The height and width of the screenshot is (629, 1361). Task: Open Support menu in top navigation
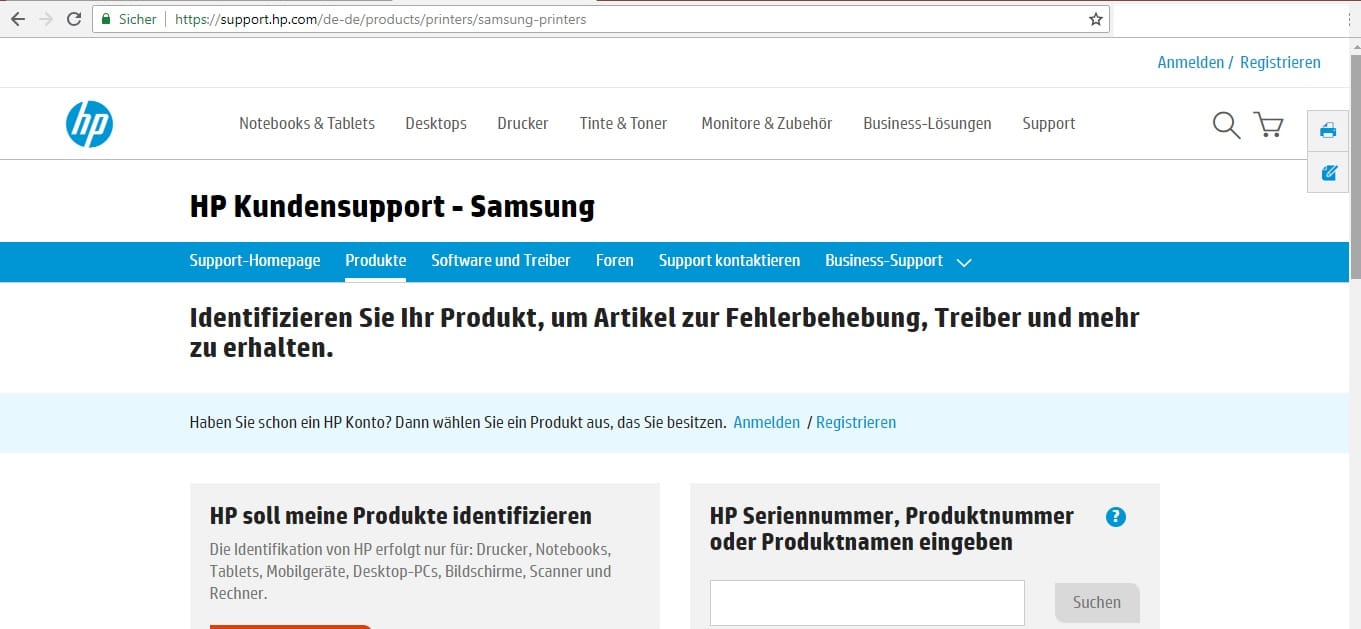1049,123
